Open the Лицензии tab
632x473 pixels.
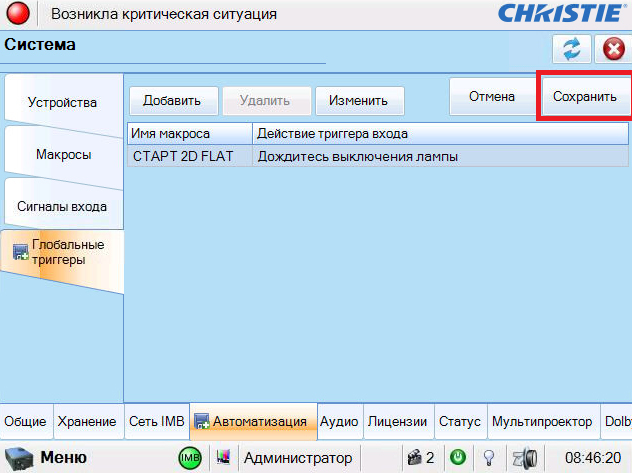[398, 421]
